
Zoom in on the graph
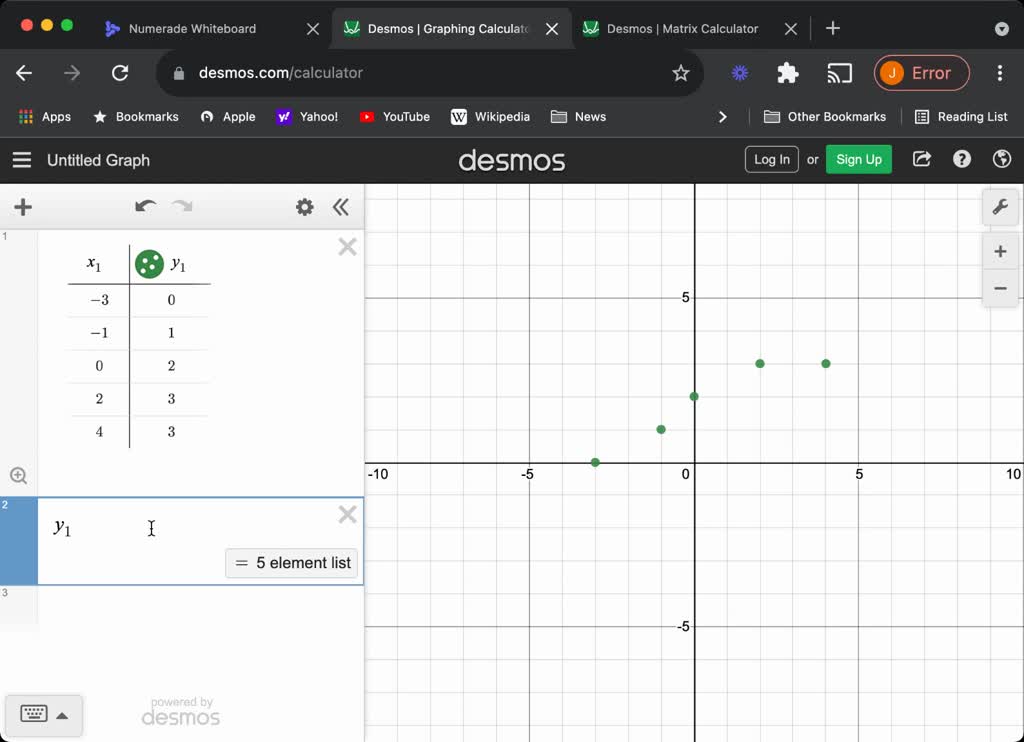click(999, 252)
